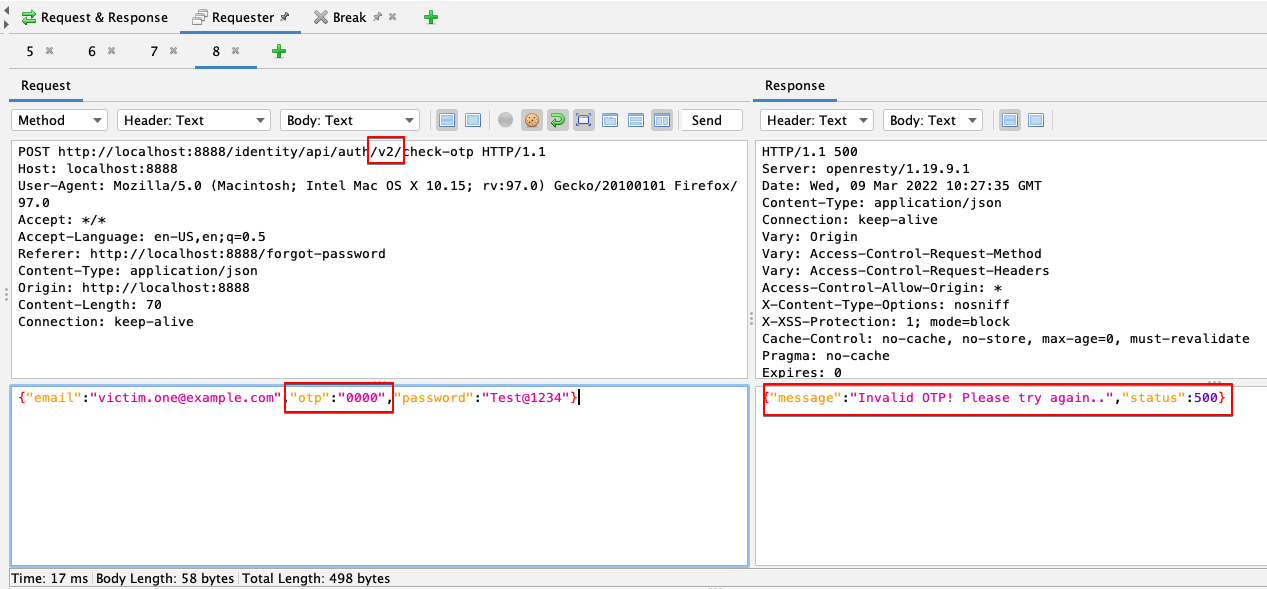The height and width of the screenshot is (589, 1267).
Task: Select the Request panel tab
Action: point(46,86)
